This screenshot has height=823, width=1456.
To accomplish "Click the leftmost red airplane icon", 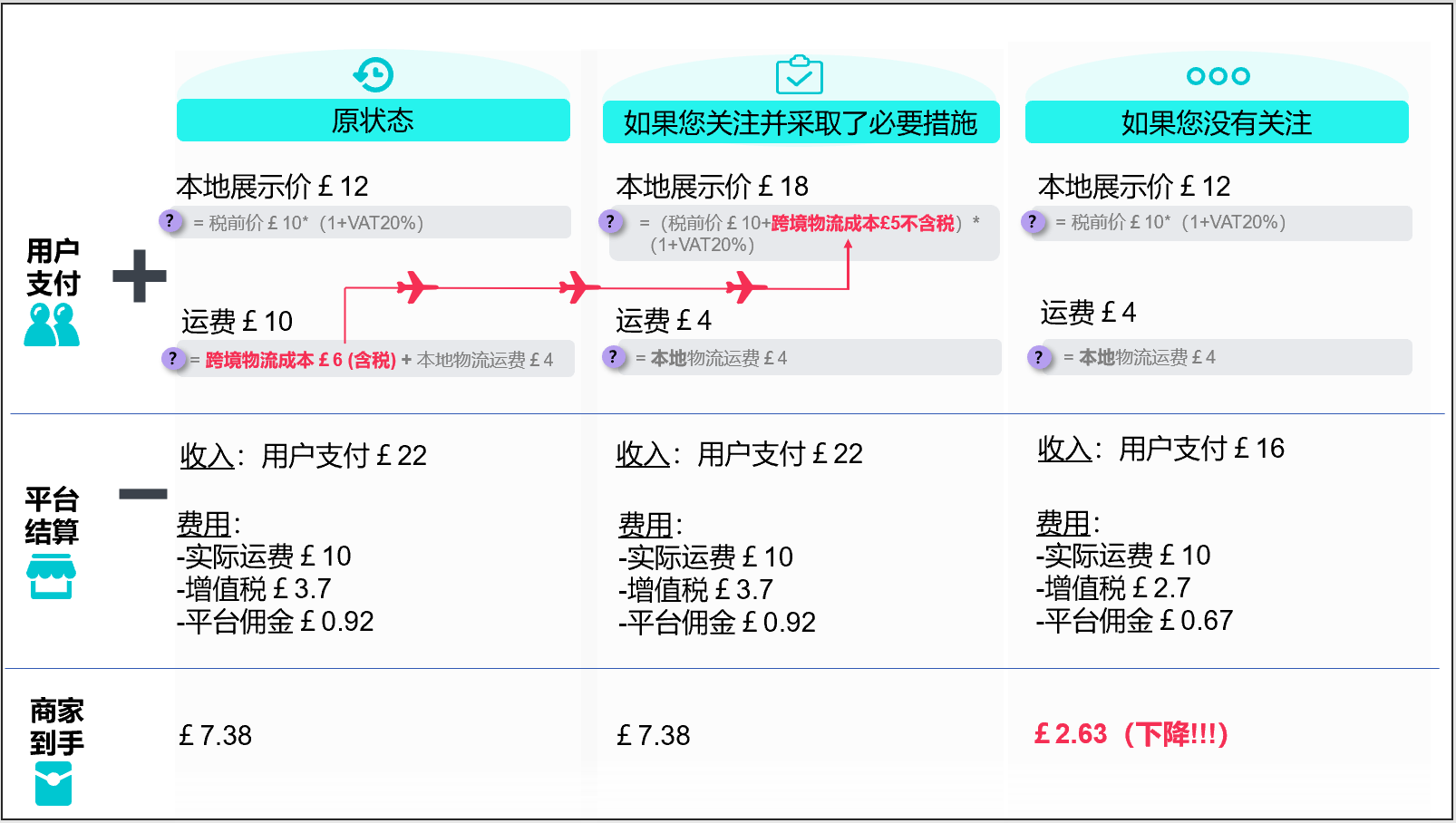I will point(416,287).
